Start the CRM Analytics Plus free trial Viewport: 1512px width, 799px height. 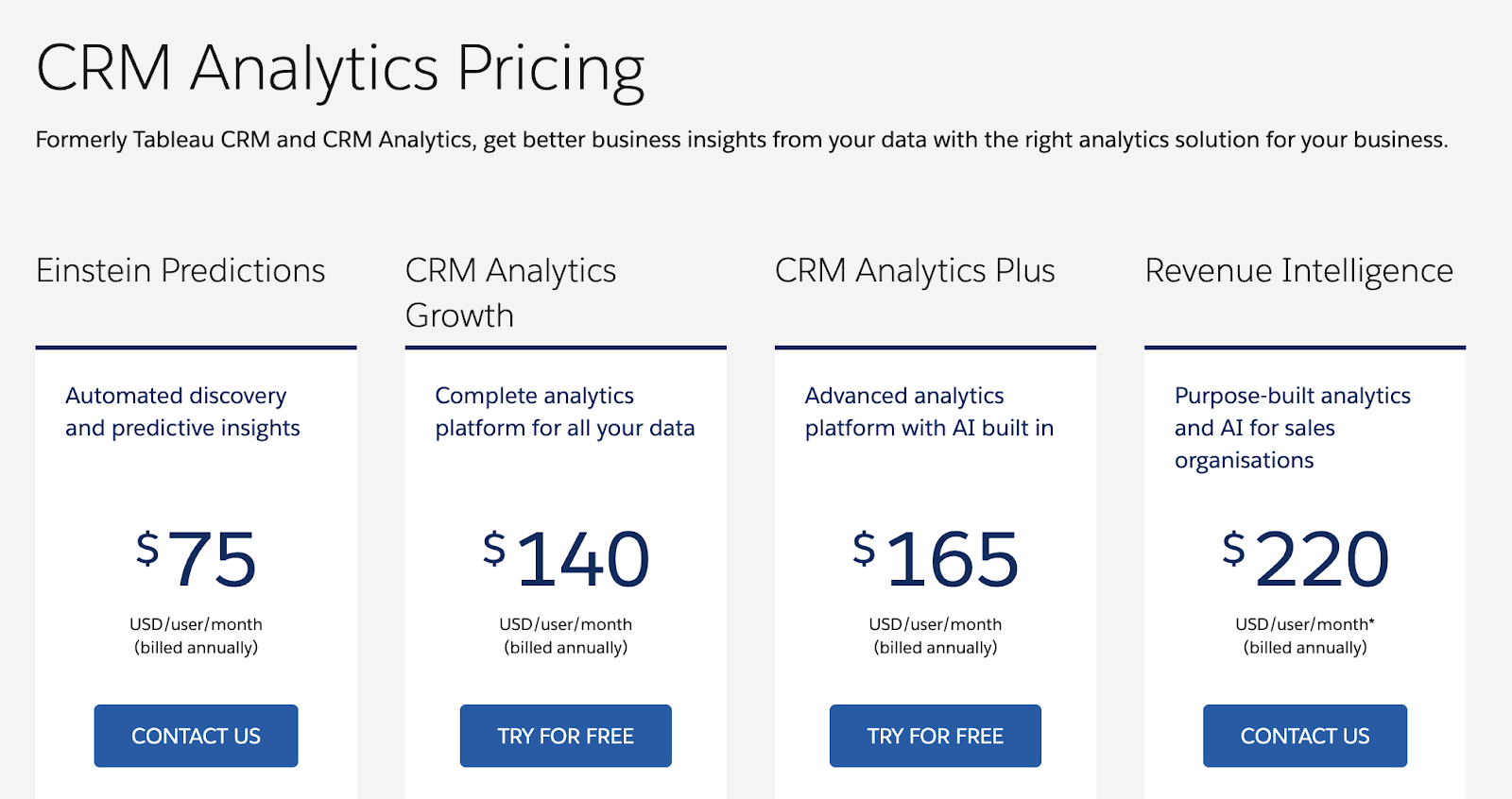click(x=935, y=736)
